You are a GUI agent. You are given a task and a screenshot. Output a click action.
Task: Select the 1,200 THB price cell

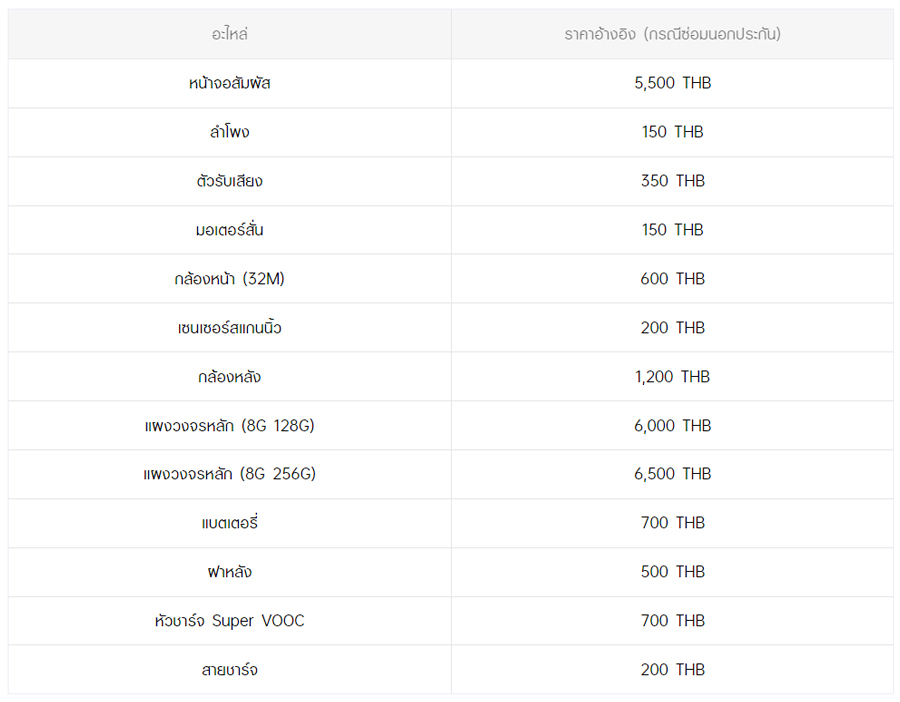(x=672, y=377)
